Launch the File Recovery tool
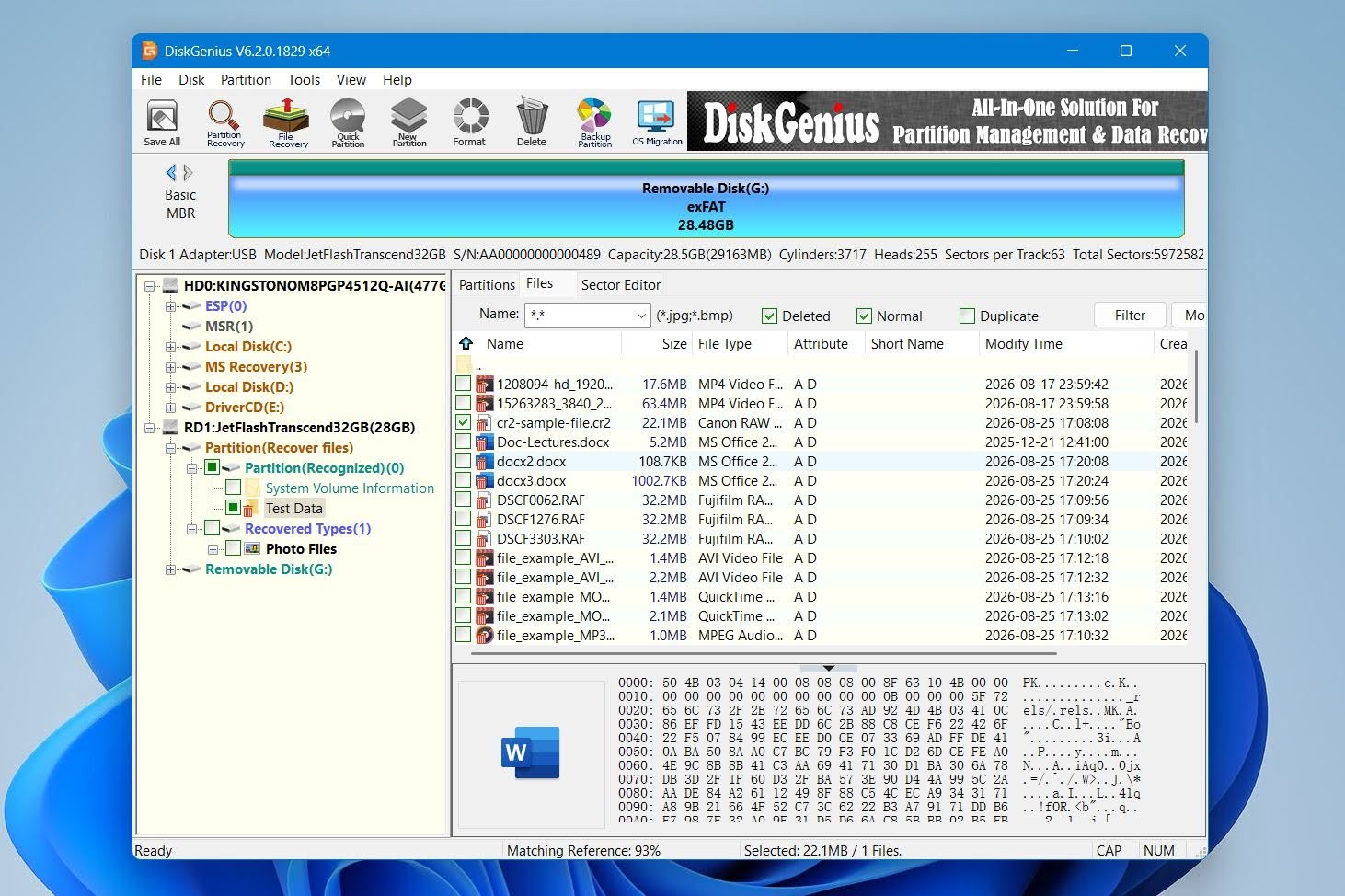The image size is (1345, 896). tap(287, 122)
